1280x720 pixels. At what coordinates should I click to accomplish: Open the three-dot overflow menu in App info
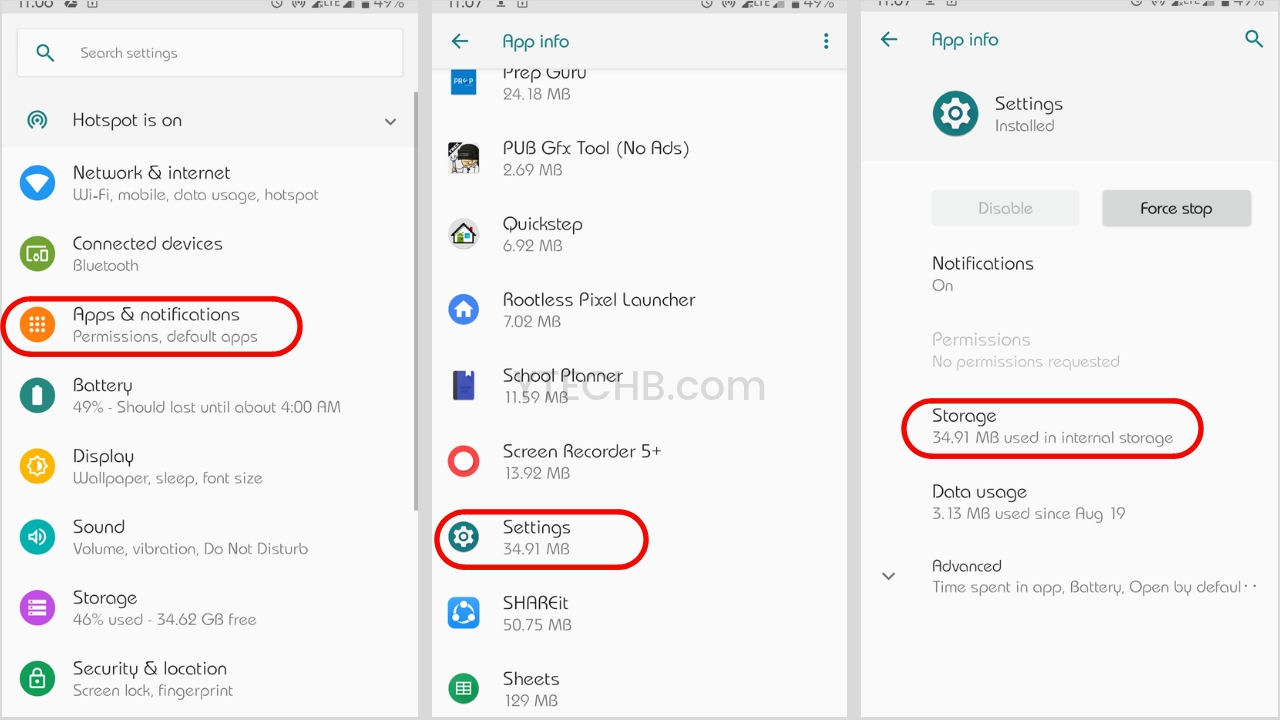pyautogui.click(x=826, y=41)
